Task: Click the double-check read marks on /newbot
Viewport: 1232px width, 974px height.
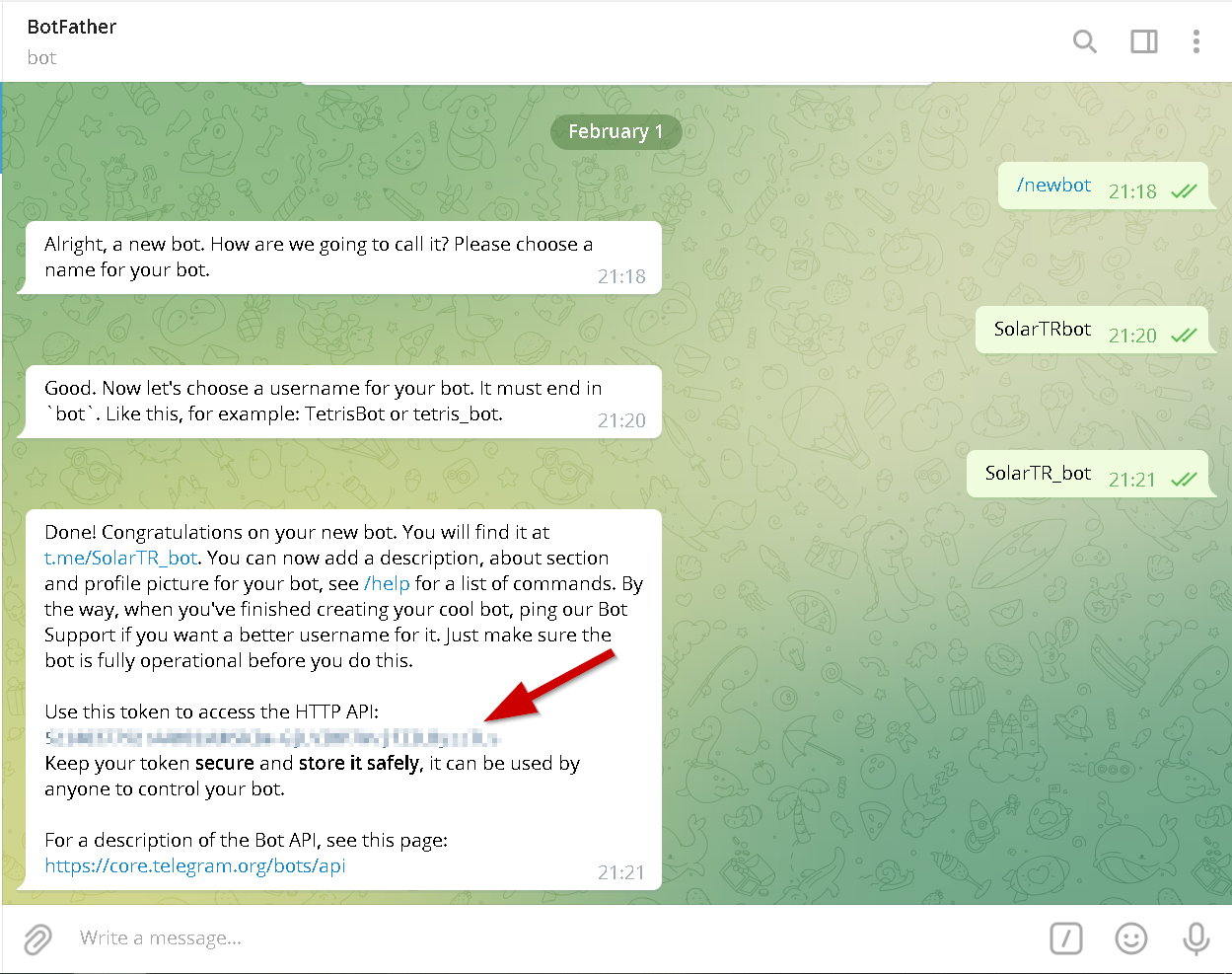Action: pos(1184,191)
